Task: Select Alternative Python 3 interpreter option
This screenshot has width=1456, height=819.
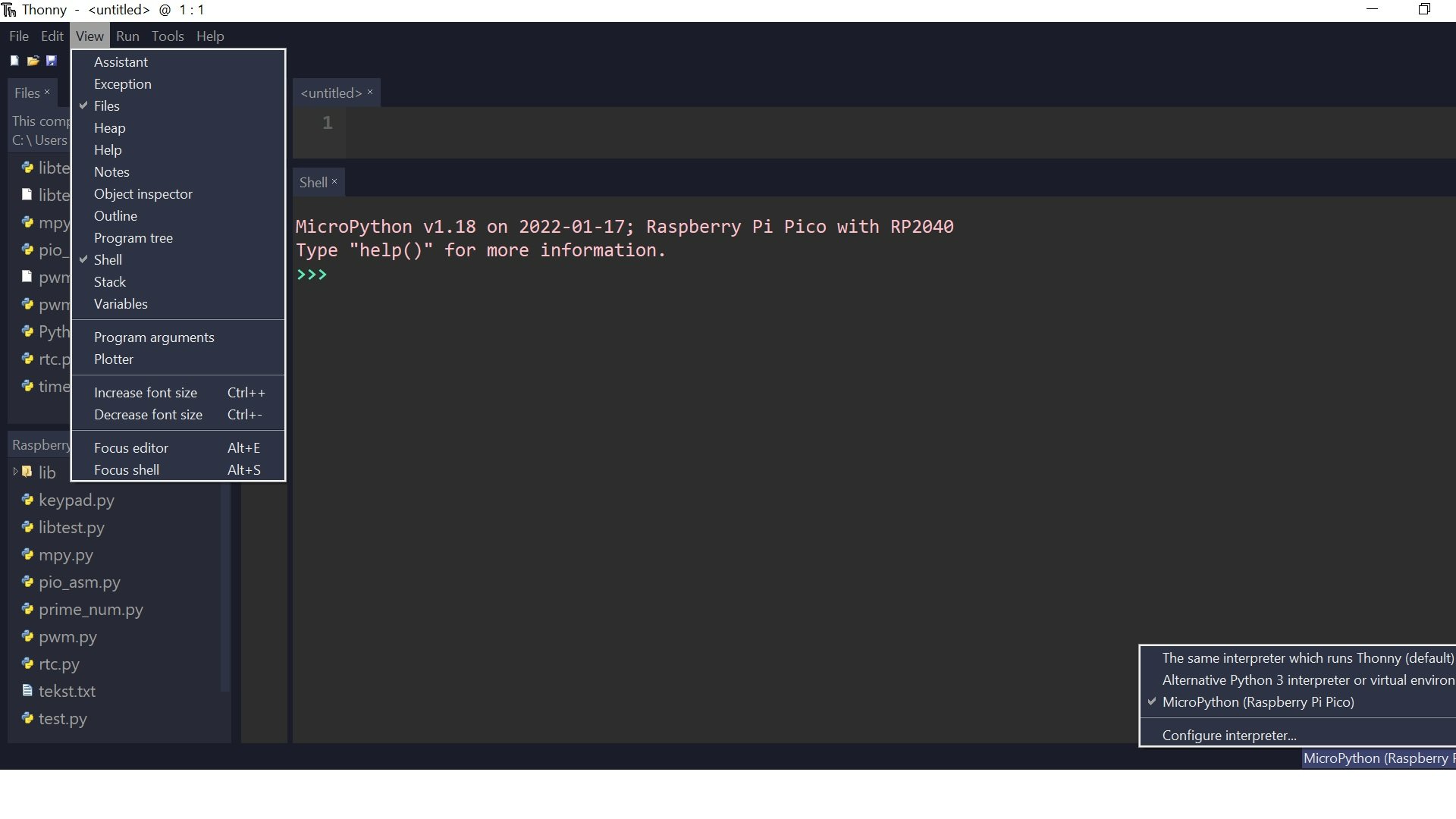Action: pos(1298,680)
